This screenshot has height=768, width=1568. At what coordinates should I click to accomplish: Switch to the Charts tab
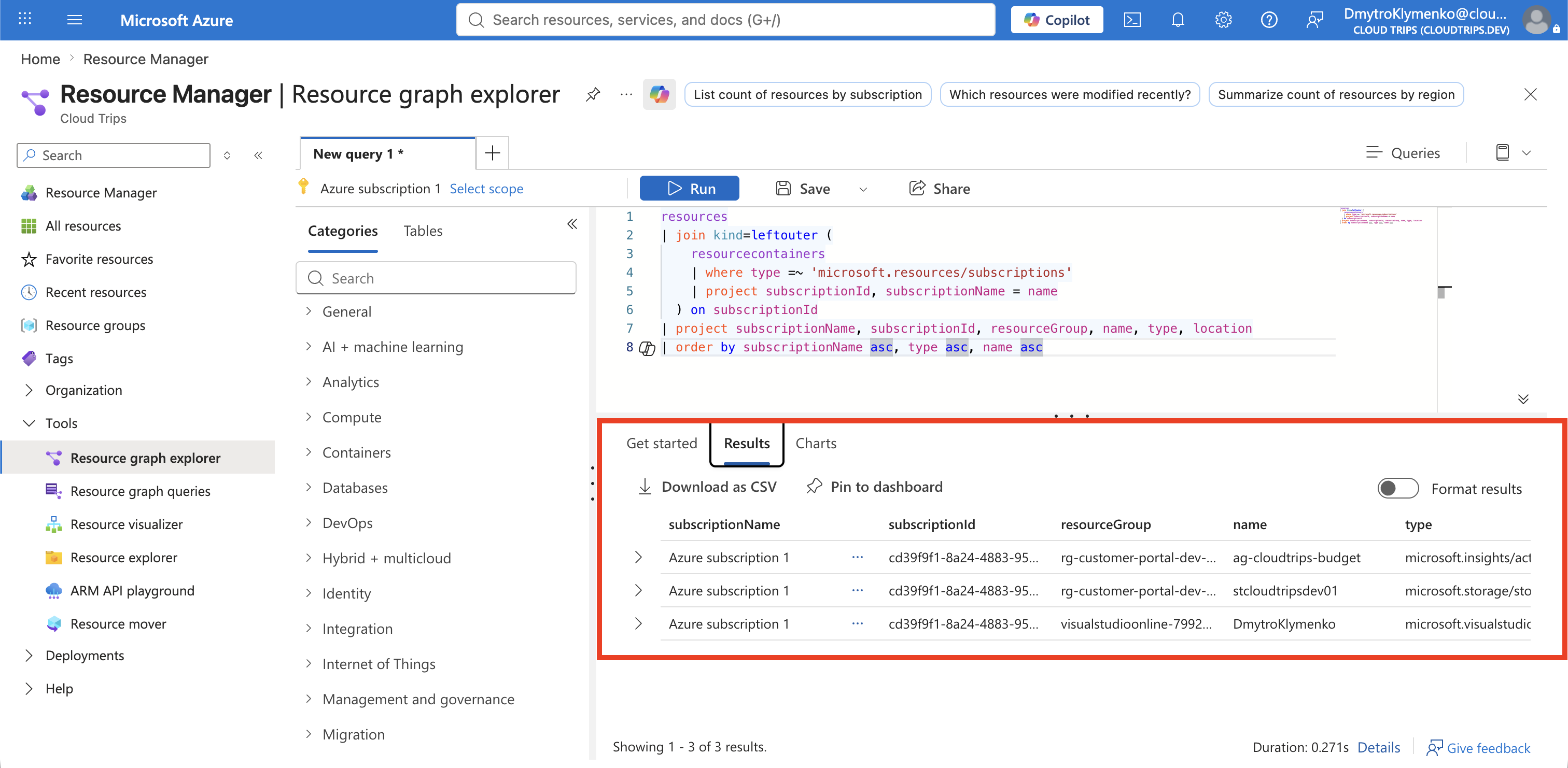click(816, 443)
